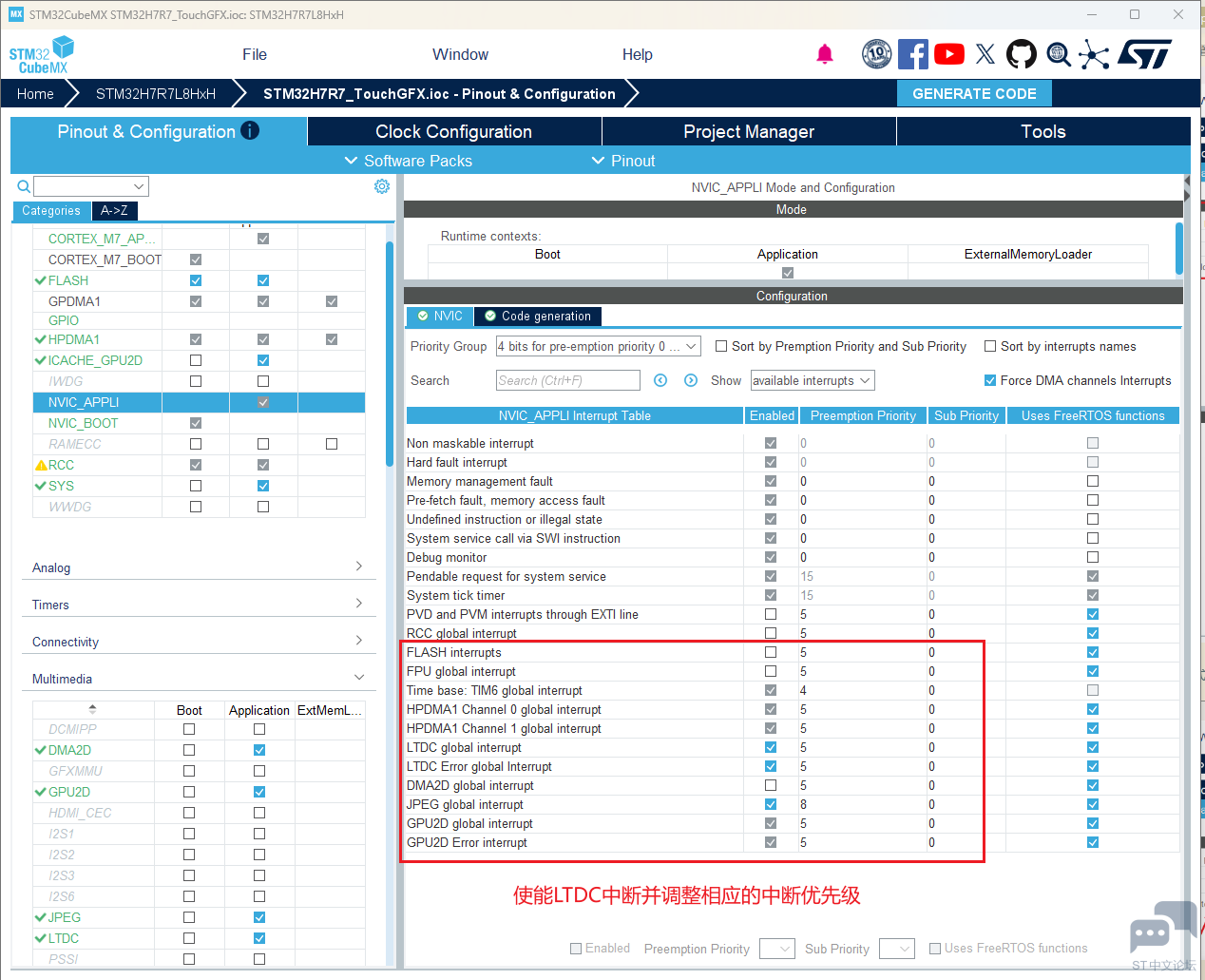Switch to Clock Configuration tab
Screen dimensions: 1205x980
[x=454, y=131]
